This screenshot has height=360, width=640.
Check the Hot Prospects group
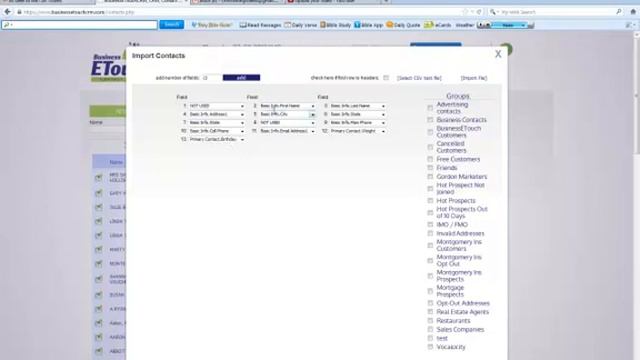[430, 200]
